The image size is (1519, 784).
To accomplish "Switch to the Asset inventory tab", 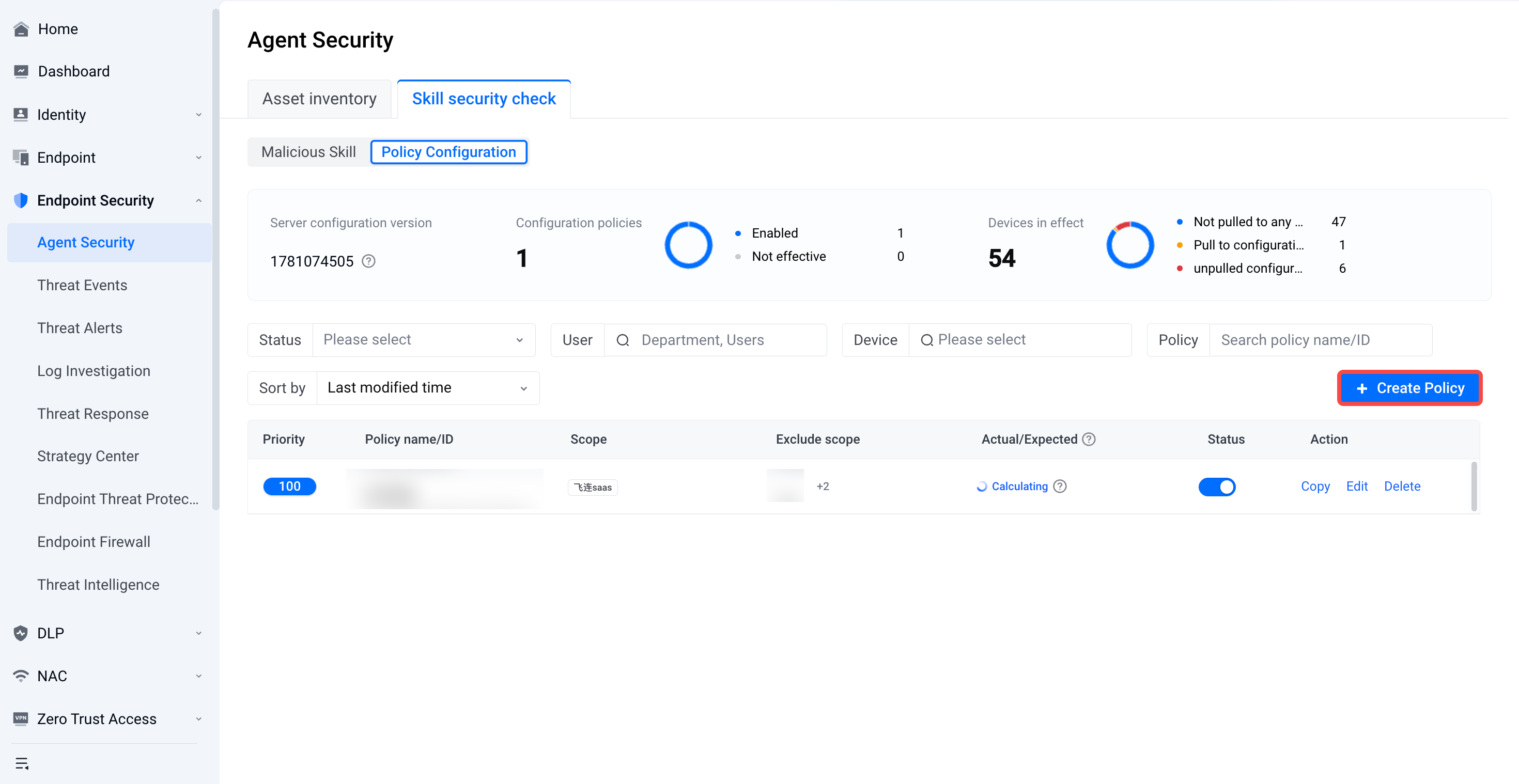I will [x=320, y=99].
